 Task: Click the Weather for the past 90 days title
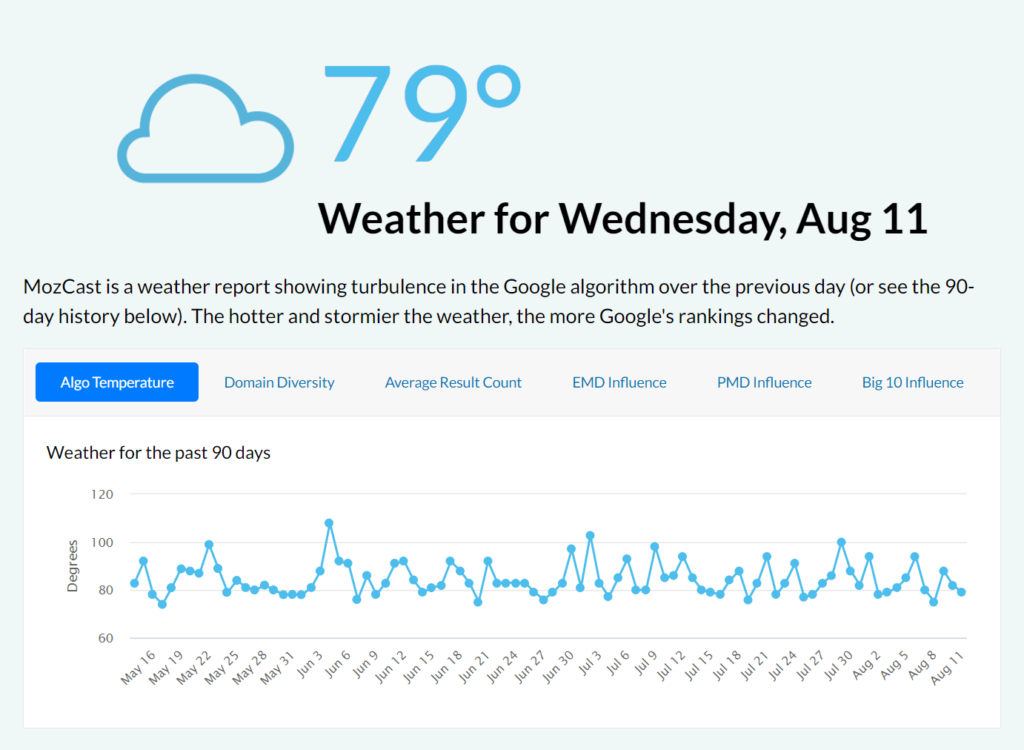tap(158, 453)
